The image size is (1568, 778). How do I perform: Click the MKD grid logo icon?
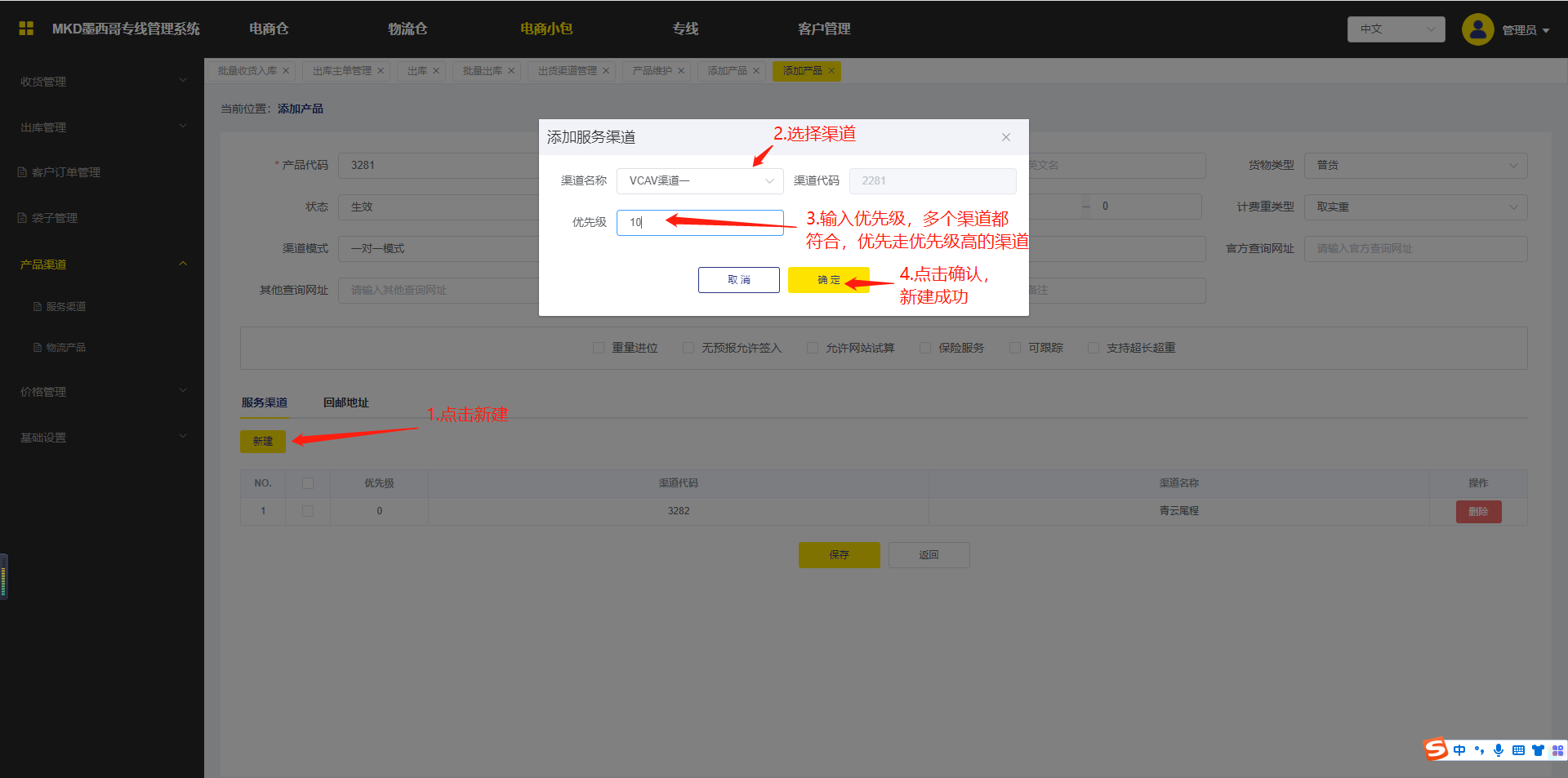(26, 29)
